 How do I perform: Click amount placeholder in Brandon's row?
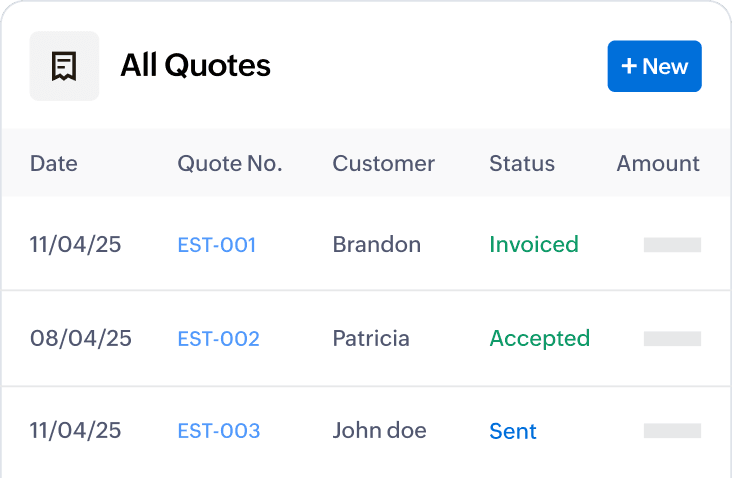[672, 245]
